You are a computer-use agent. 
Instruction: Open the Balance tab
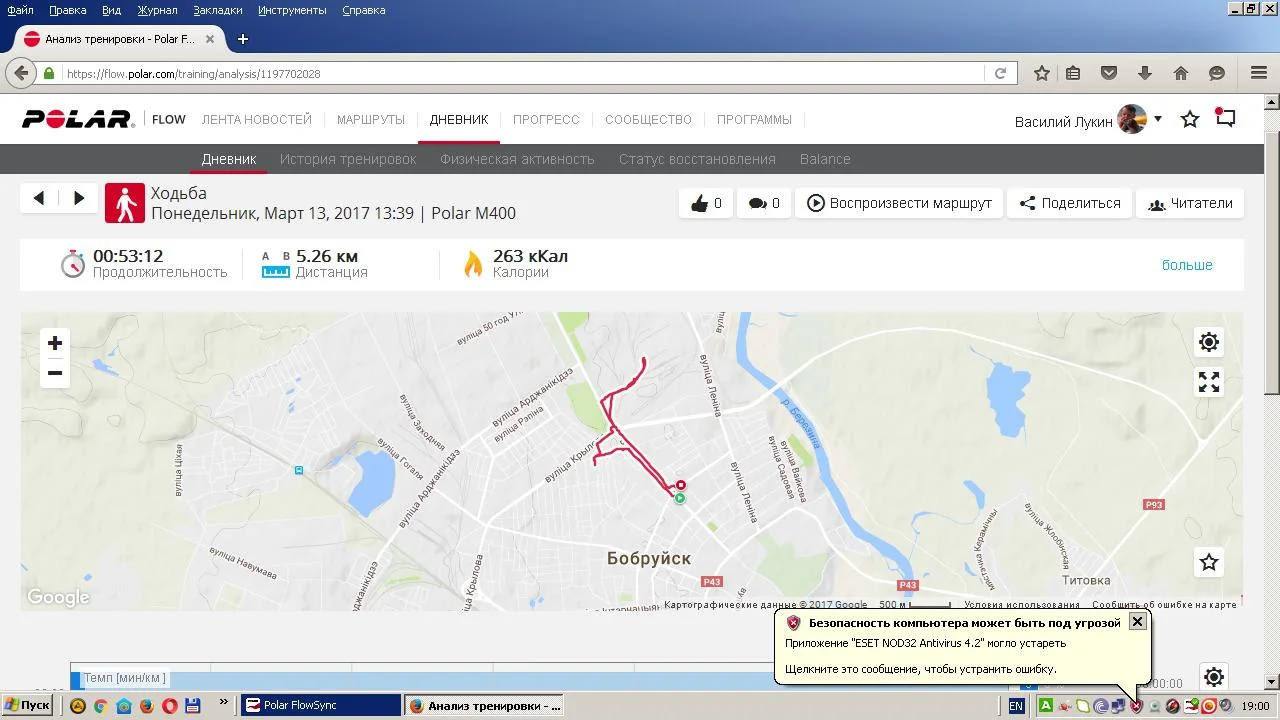[x=825, y=159]
